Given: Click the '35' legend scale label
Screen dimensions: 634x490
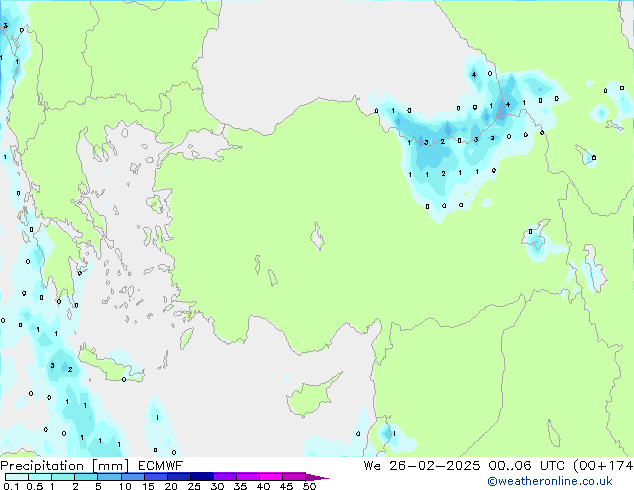Looking at the screenshot, I should (240, 486).
